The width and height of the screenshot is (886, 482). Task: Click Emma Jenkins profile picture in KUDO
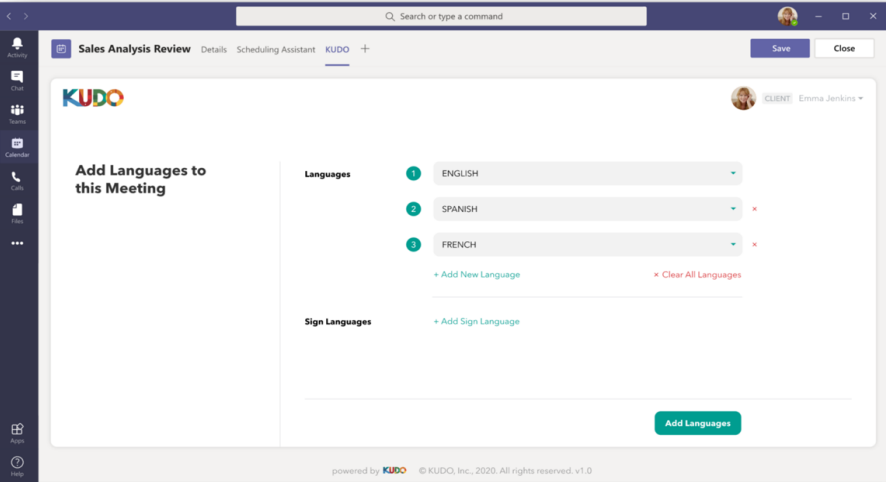(743, 98)
